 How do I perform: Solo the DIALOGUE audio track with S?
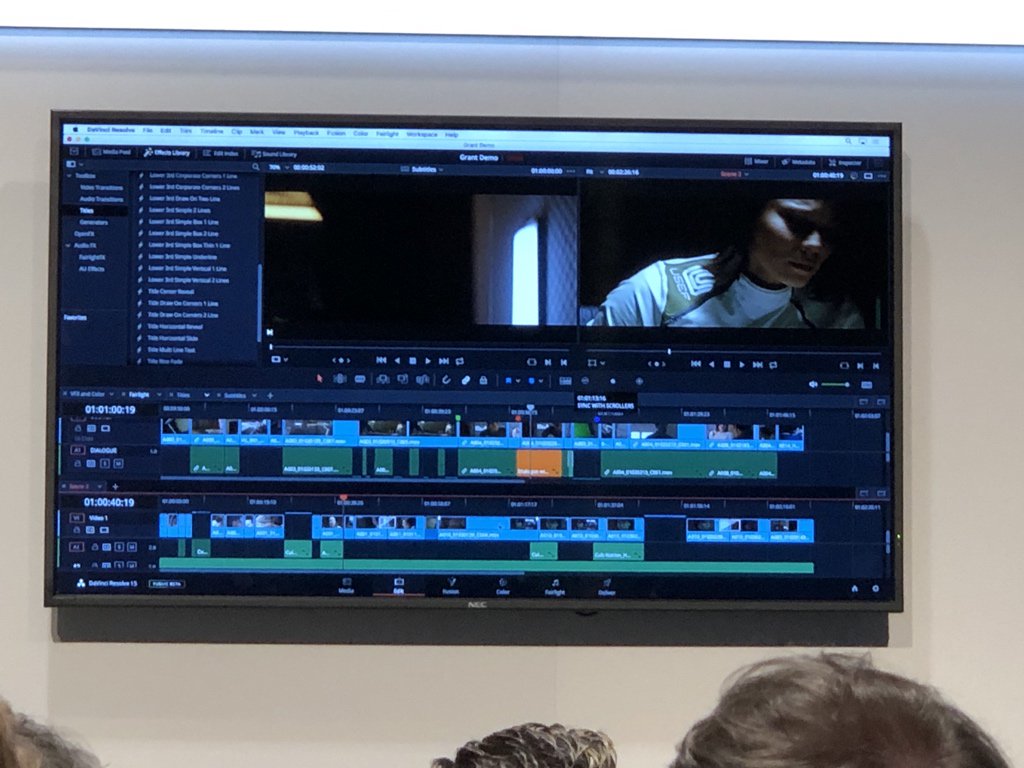pos(106,464)
